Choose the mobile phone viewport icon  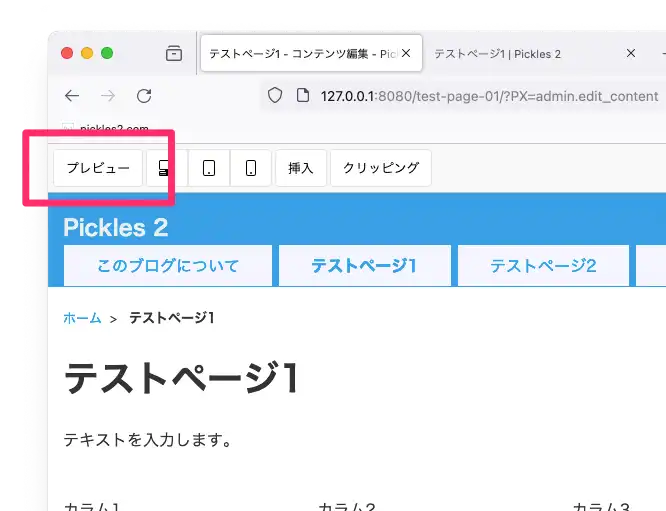click(250, 168)
